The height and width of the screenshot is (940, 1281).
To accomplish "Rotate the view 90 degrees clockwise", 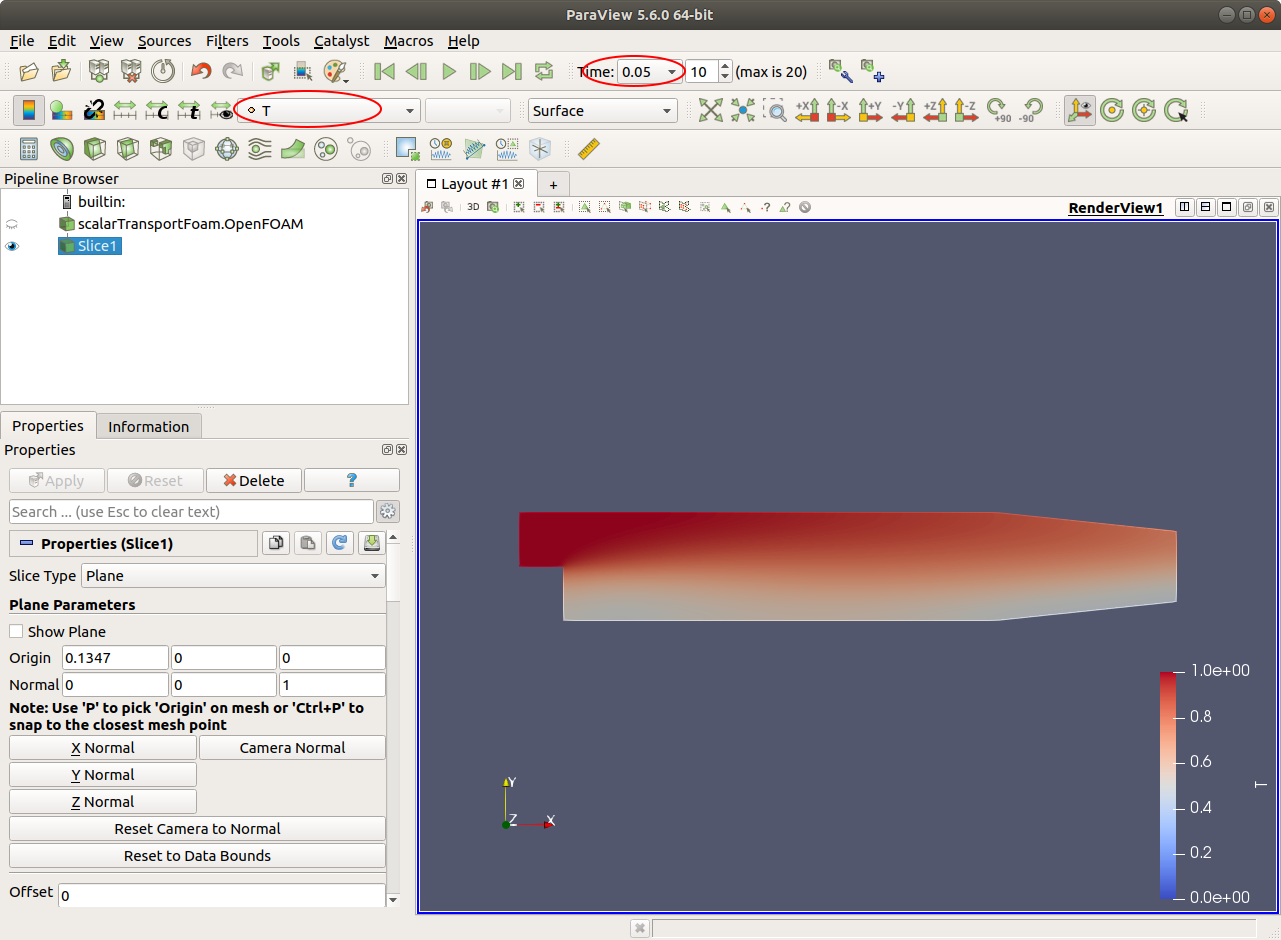I will [998, 110].
